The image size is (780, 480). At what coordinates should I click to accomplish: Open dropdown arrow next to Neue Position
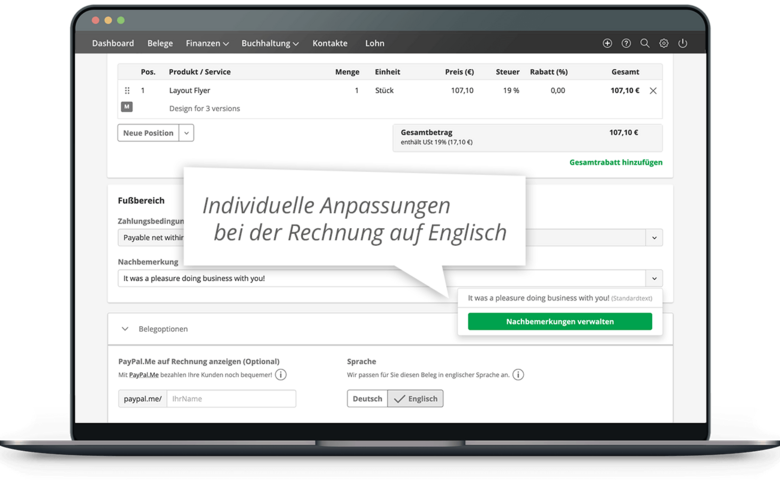pyautogui.click(x=187, y=133)
